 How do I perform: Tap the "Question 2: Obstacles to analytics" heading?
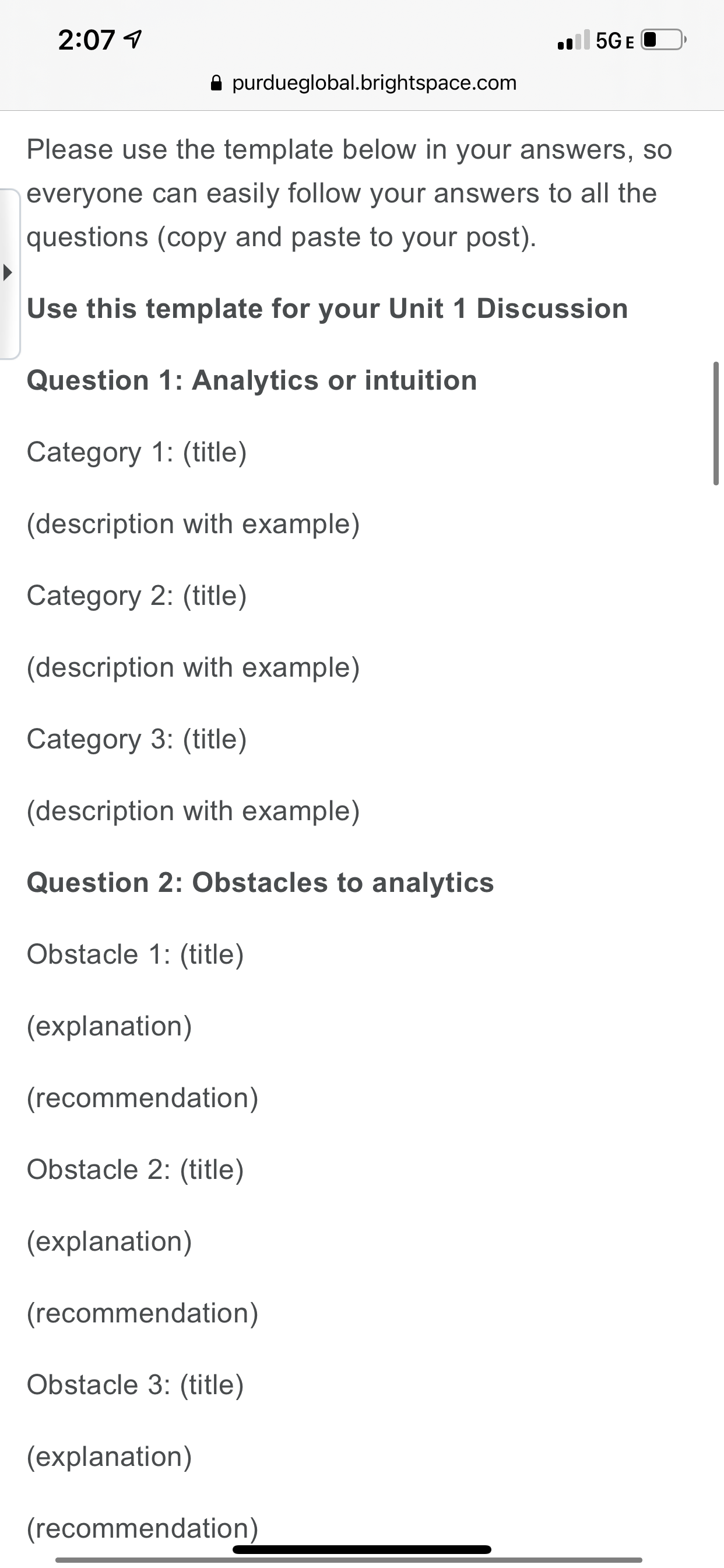261,883
